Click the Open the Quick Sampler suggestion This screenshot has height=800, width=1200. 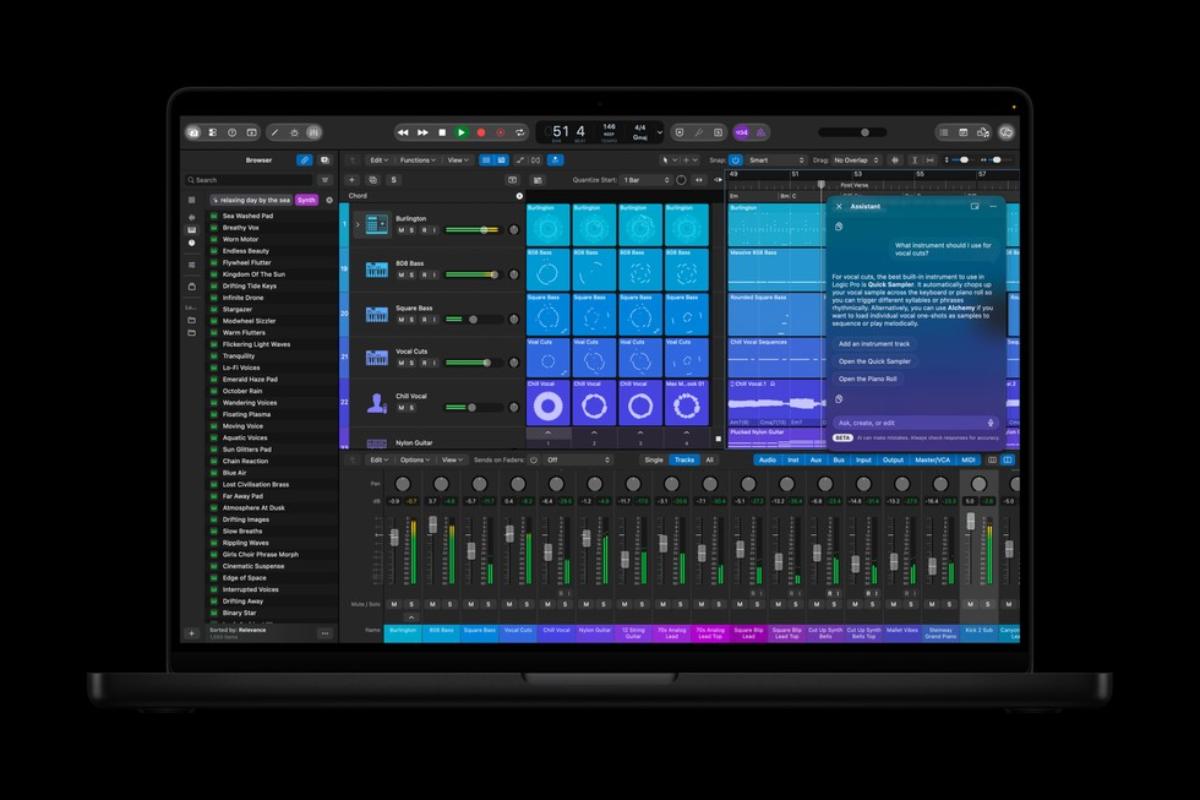(x=875, y=361)
